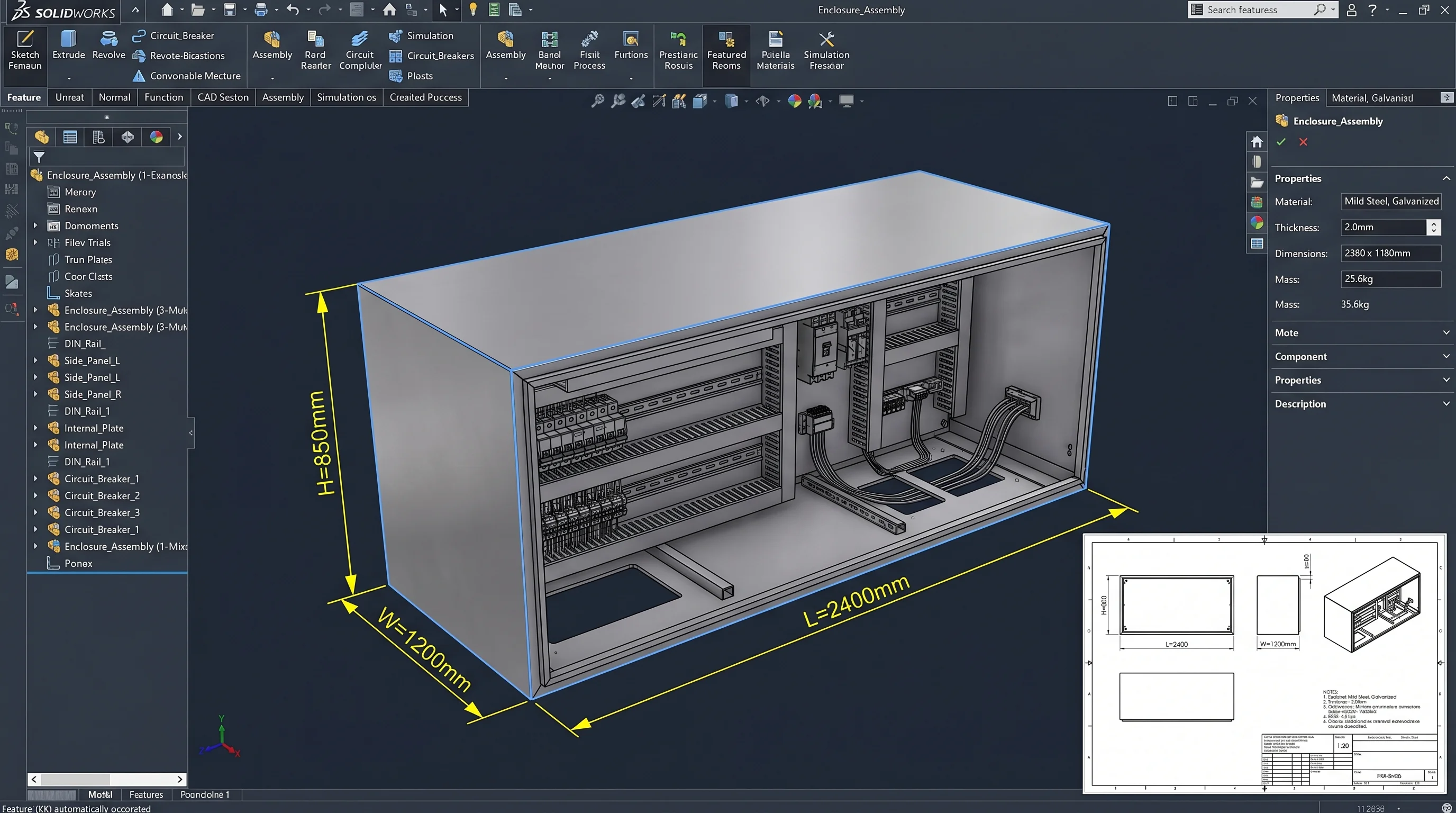The image size is (1456, 813).
Task: Select Ponex item in feature tree
Action: coord(78,563)
